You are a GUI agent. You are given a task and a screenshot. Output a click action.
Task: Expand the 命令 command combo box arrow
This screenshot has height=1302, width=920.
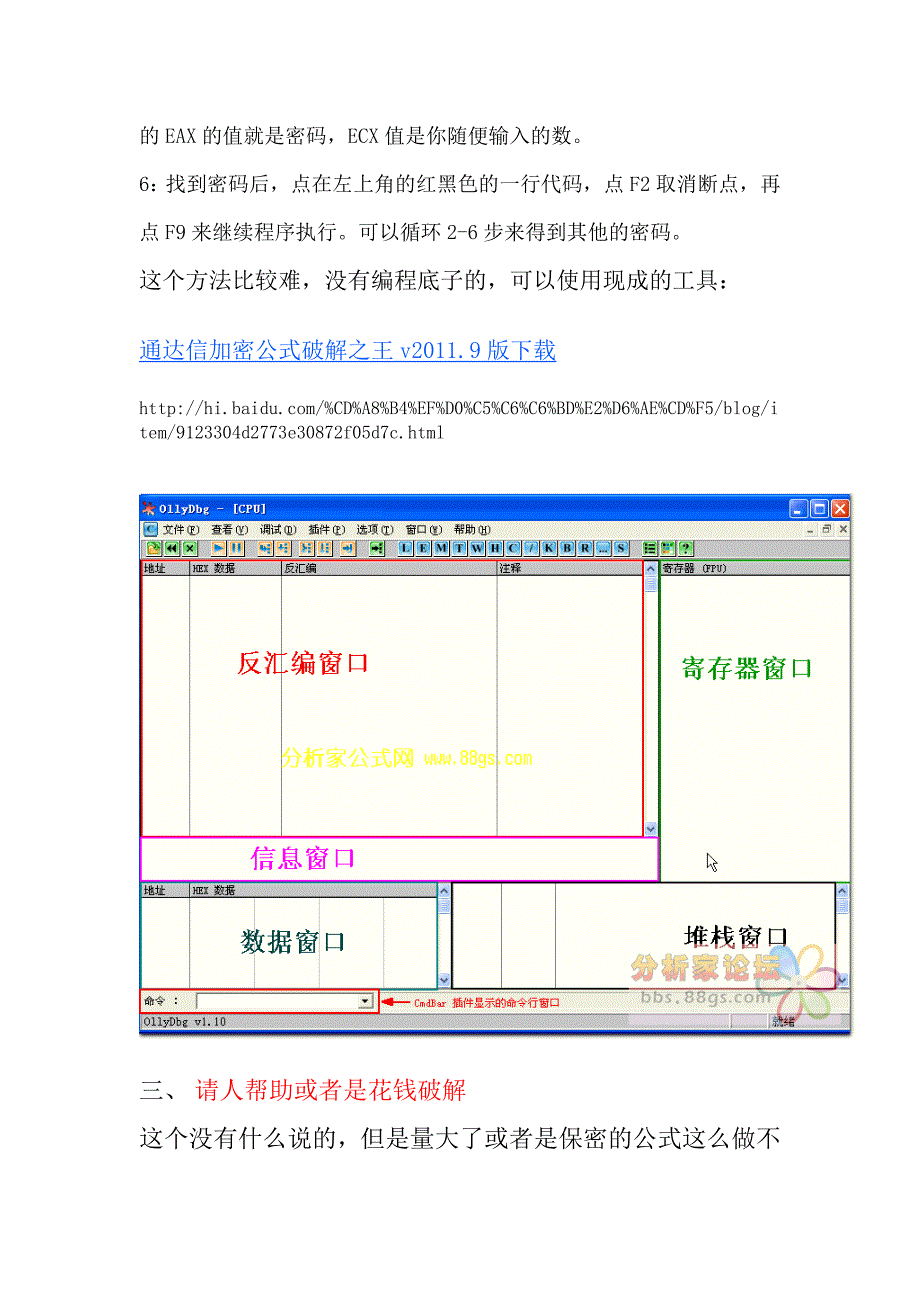(365, 1001)
